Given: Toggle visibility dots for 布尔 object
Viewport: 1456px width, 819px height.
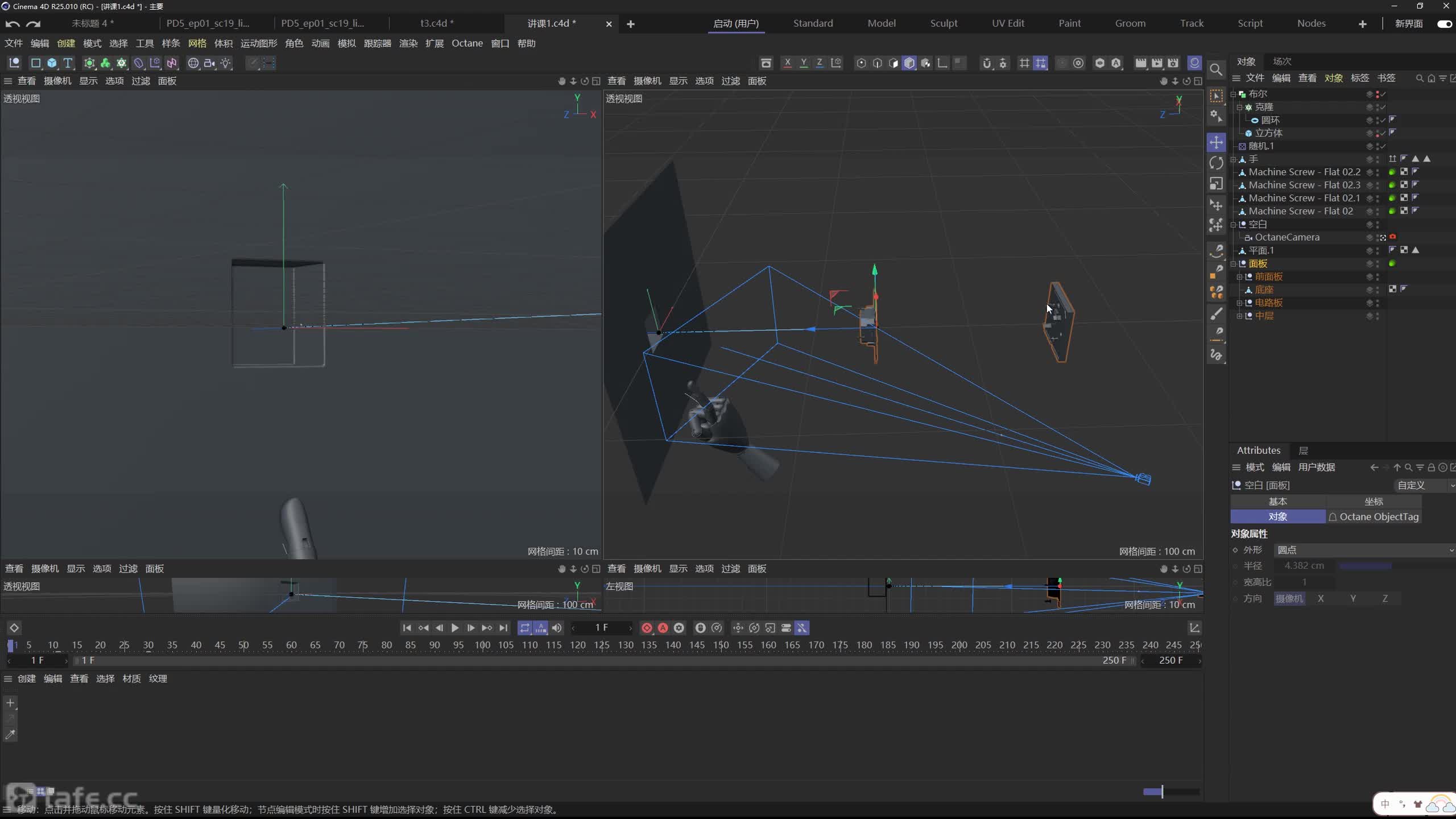Looking at the screenshot, I should [x=1377, y=94].
